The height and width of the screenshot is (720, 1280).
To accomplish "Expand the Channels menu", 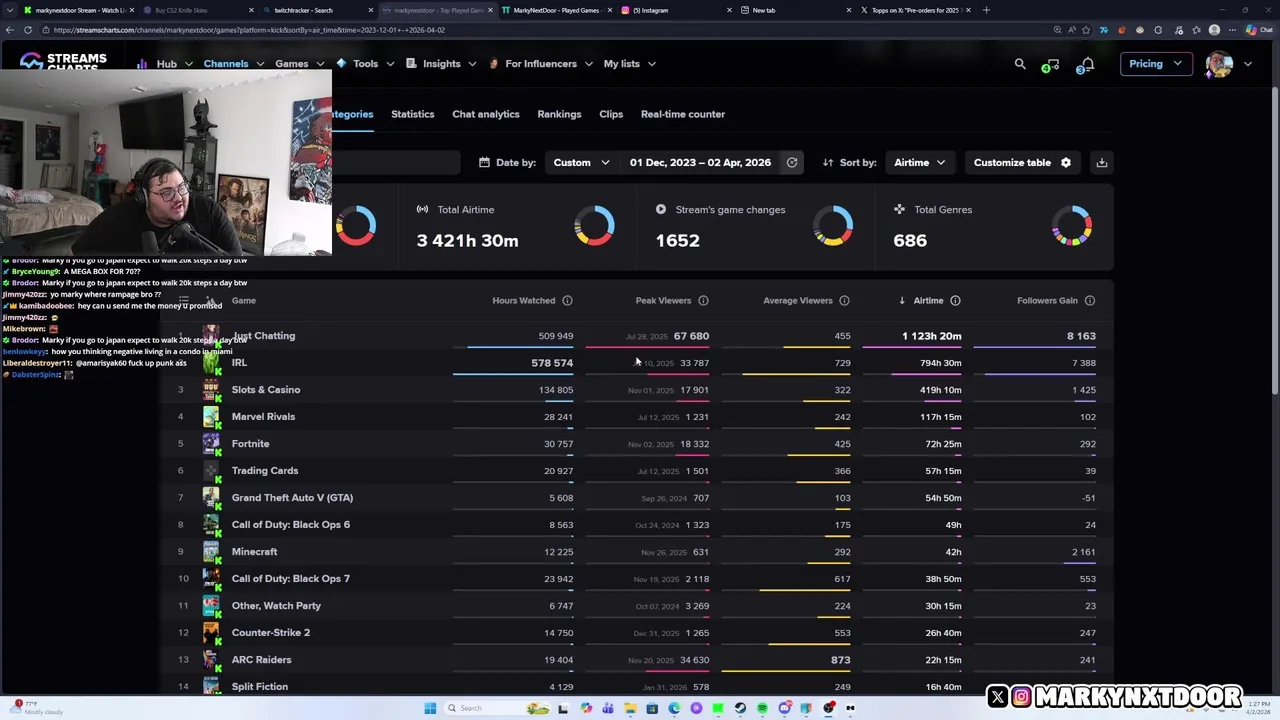I will pos(234,64).
